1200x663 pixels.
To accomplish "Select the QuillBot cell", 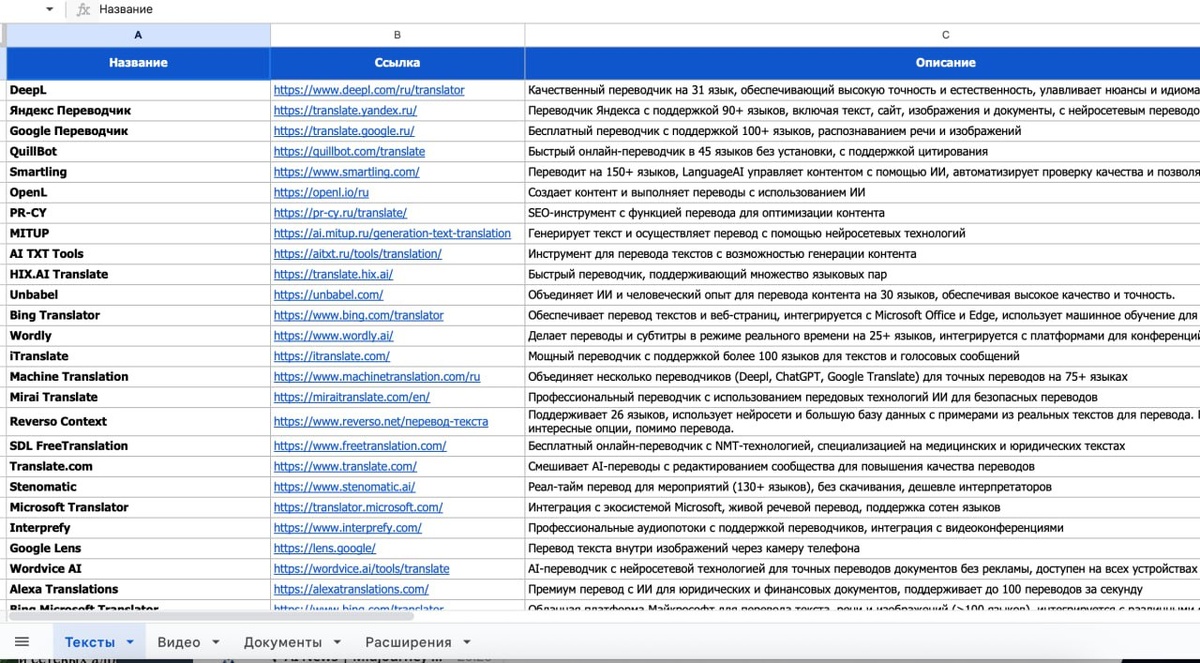I will (x=138, y=151).
